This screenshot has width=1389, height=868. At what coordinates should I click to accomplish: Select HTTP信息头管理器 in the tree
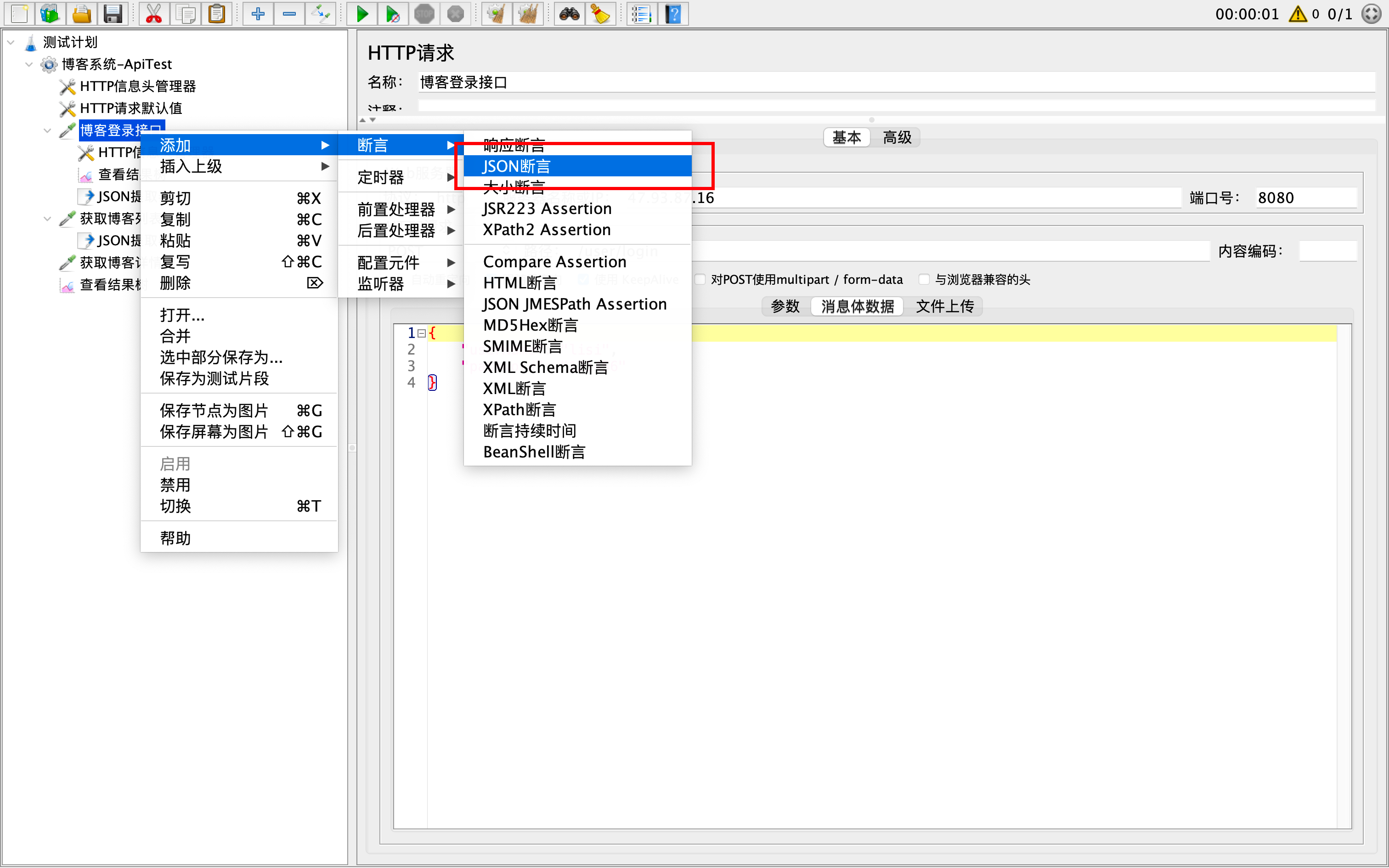click(x=138, y=86)
